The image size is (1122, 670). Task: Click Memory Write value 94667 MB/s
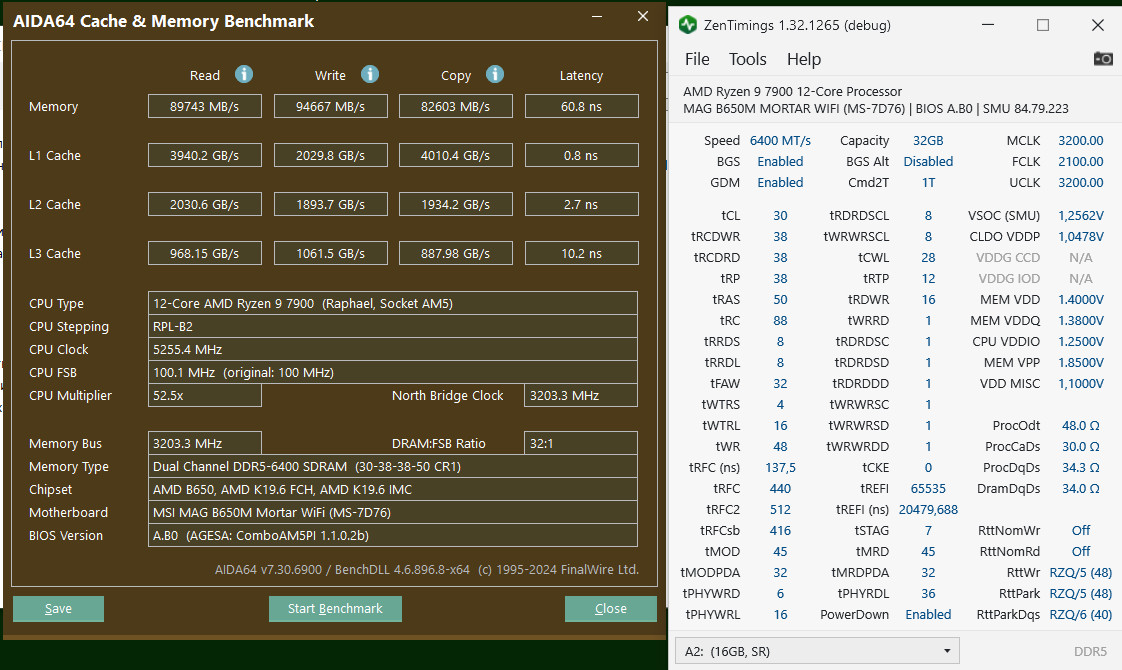(x=331, y=106)
